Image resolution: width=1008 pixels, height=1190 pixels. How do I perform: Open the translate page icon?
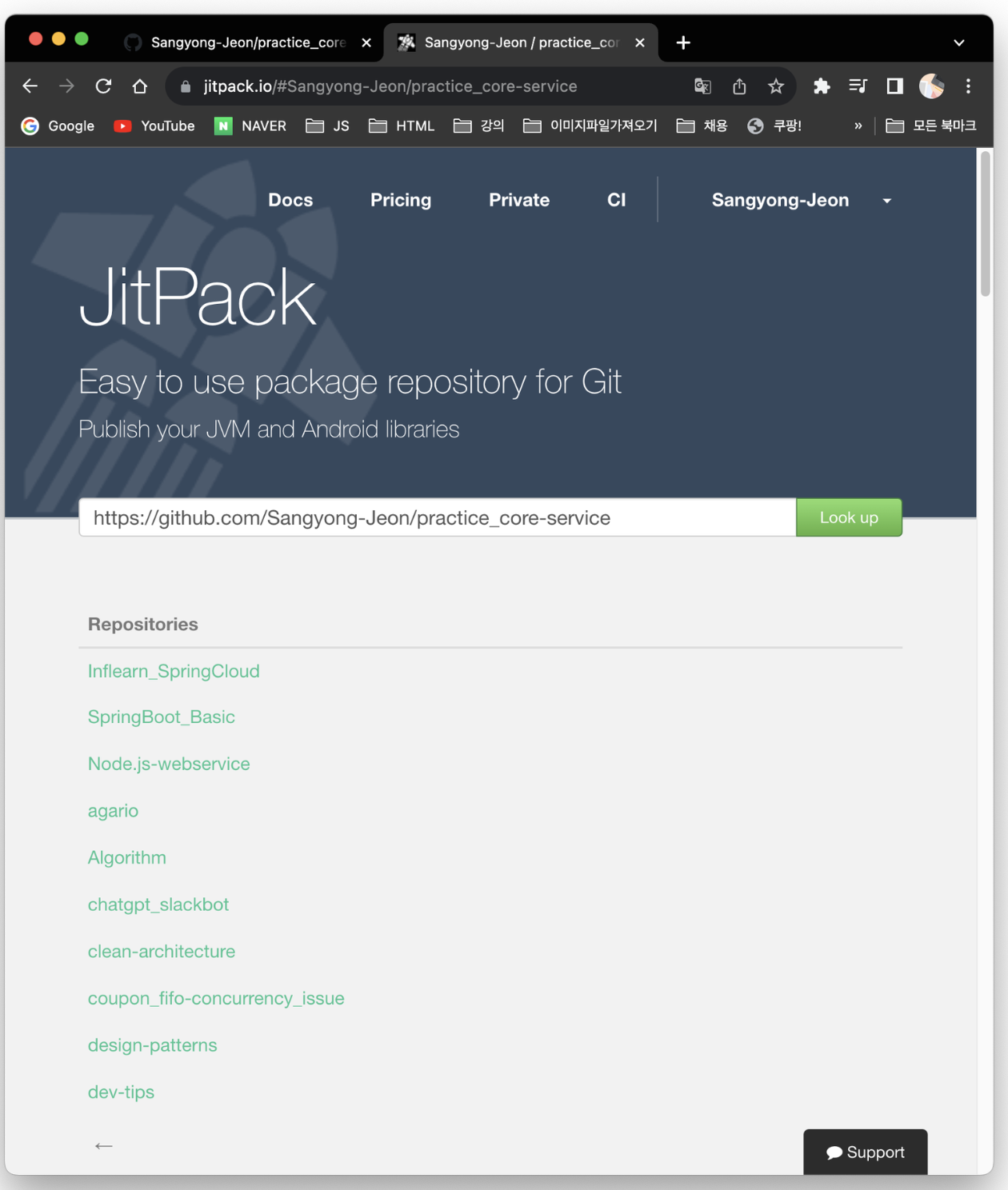point(702,86)
